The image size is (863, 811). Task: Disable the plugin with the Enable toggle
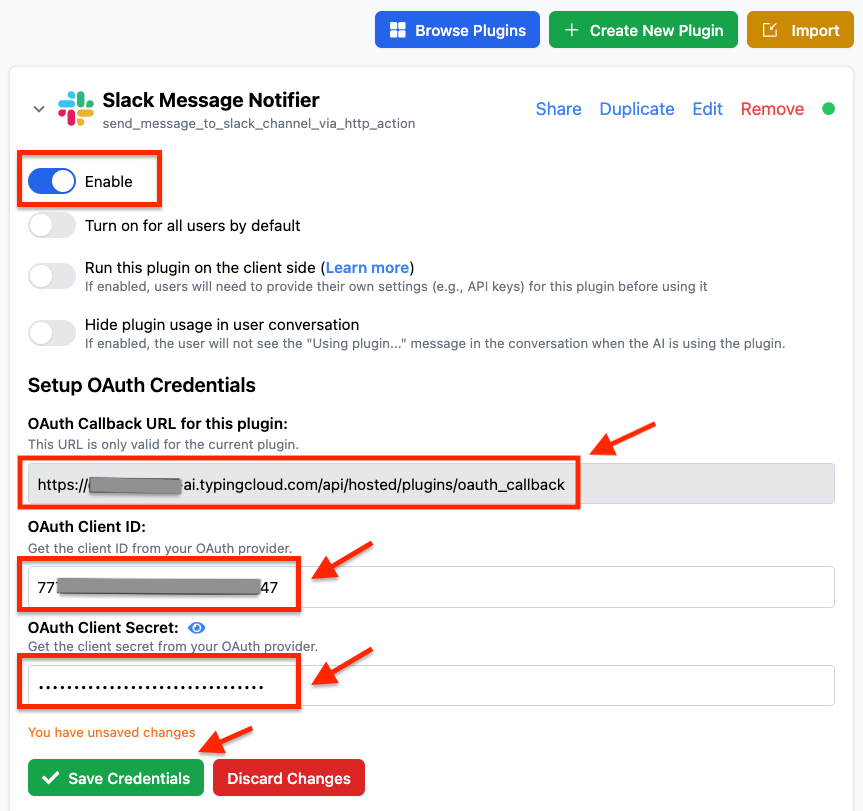(52, 182)
